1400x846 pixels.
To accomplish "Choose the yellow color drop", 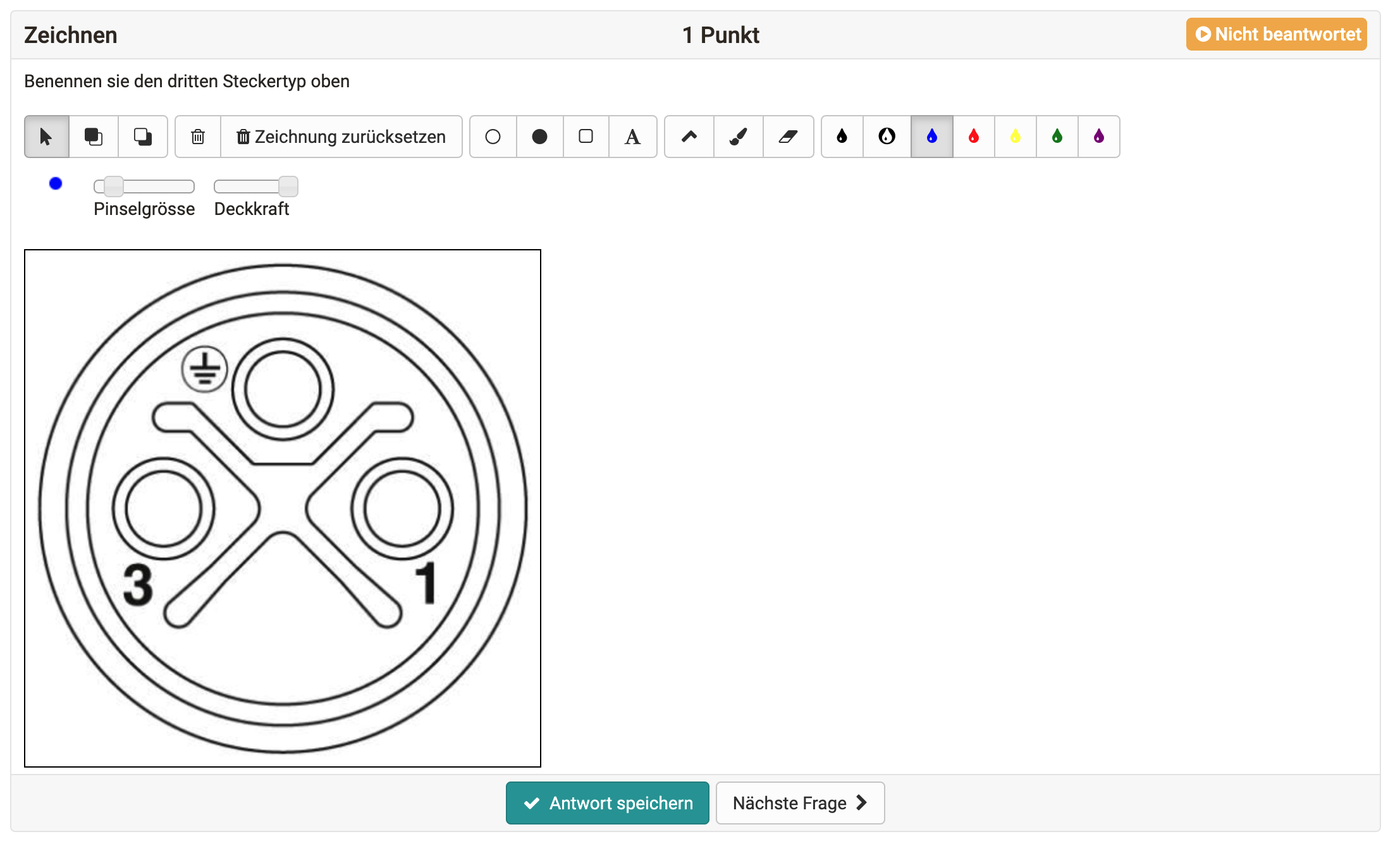I will click(1016, 137).
